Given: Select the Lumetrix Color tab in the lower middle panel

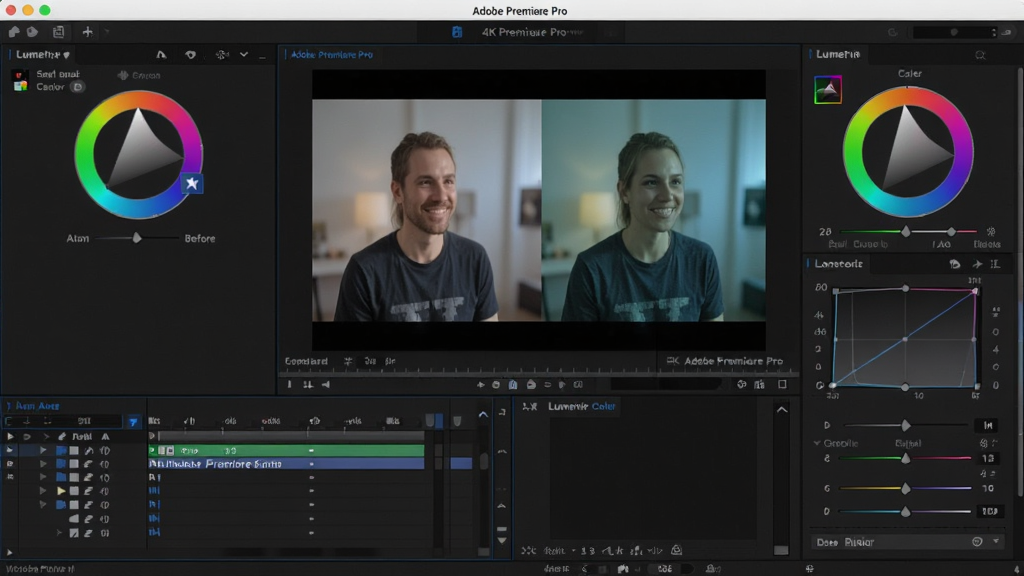Looking at the screenshot, I should pos(581,406).
